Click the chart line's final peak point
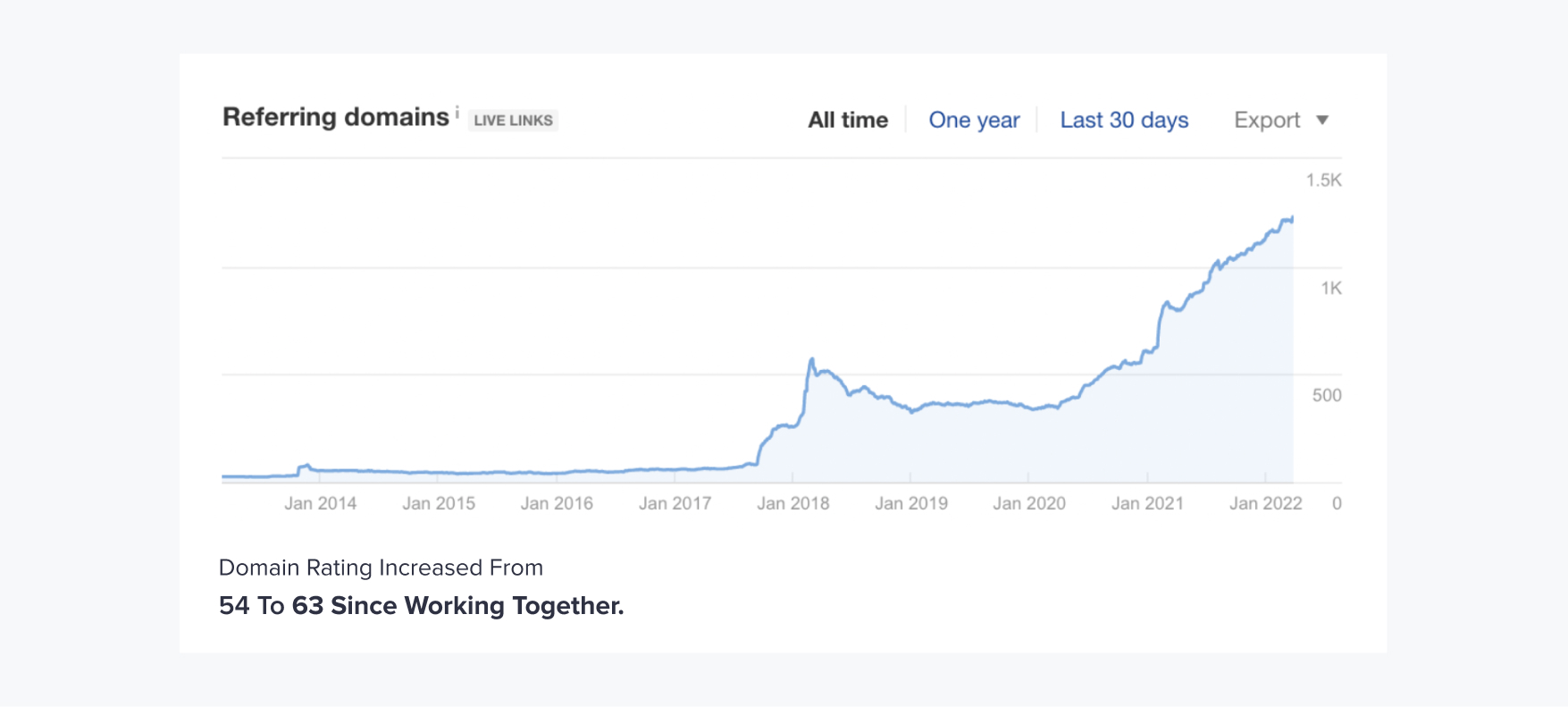 [x=1291, y=218]
